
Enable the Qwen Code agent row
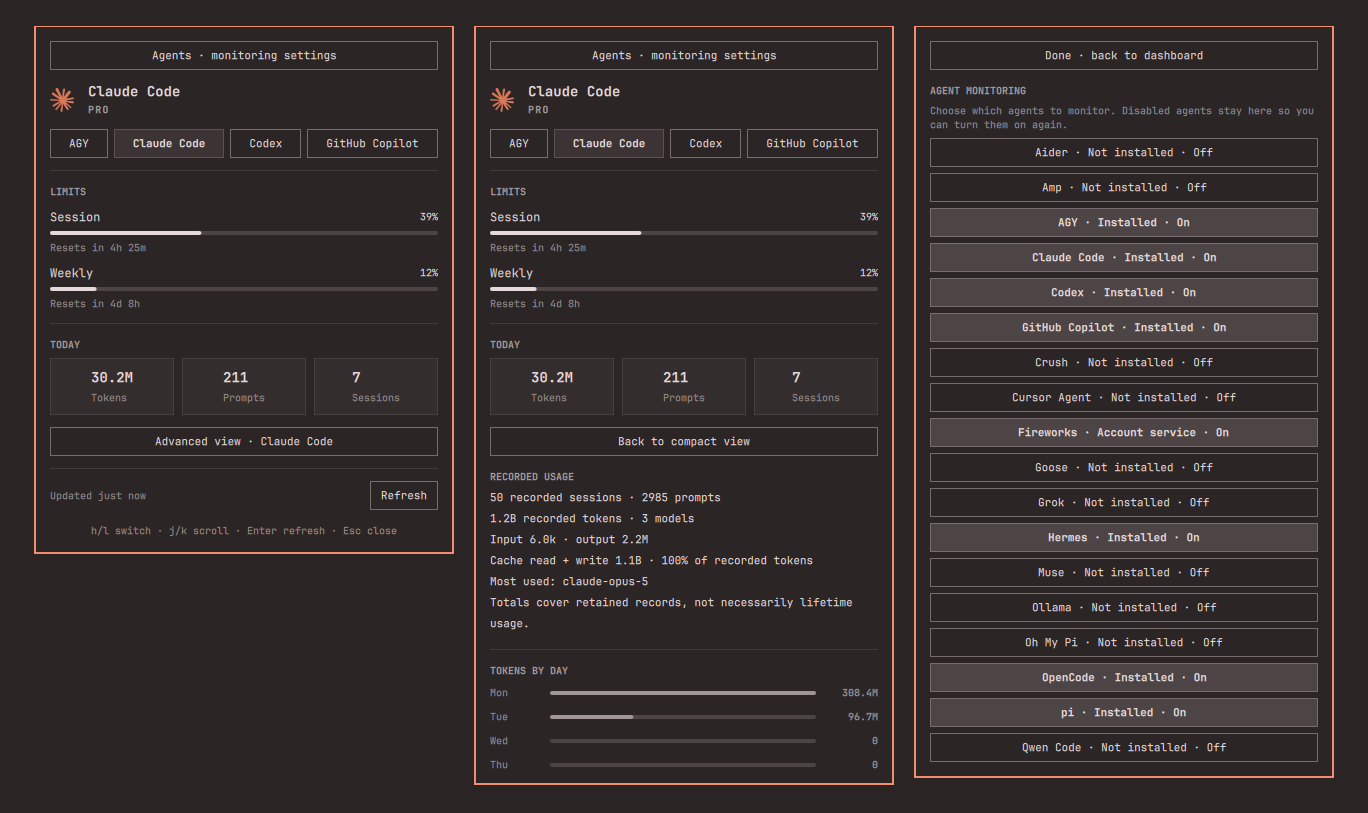point(1124,748)
